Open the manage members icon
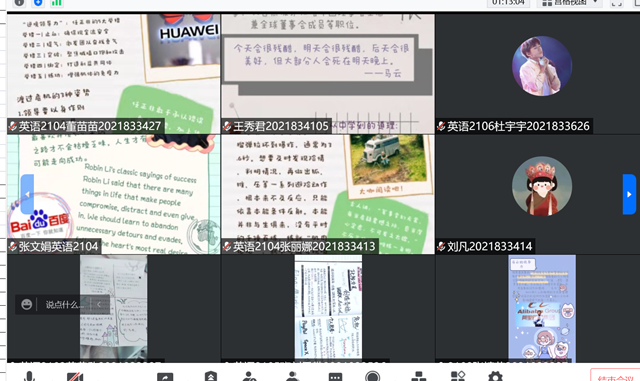Viewport: 640px width, 381px height. [x=292, y=376]
